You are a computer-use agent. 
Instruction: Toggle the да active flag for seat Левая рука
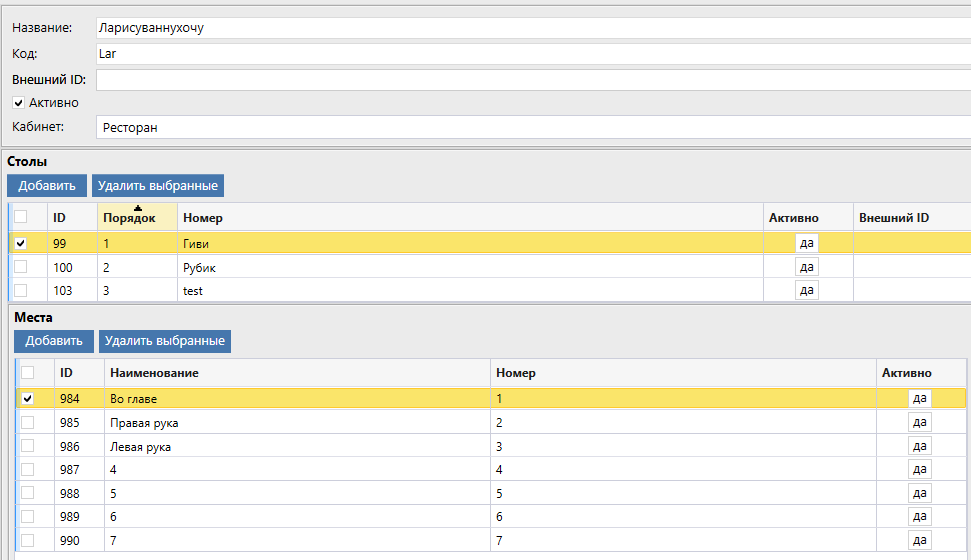tap(920, 447)
